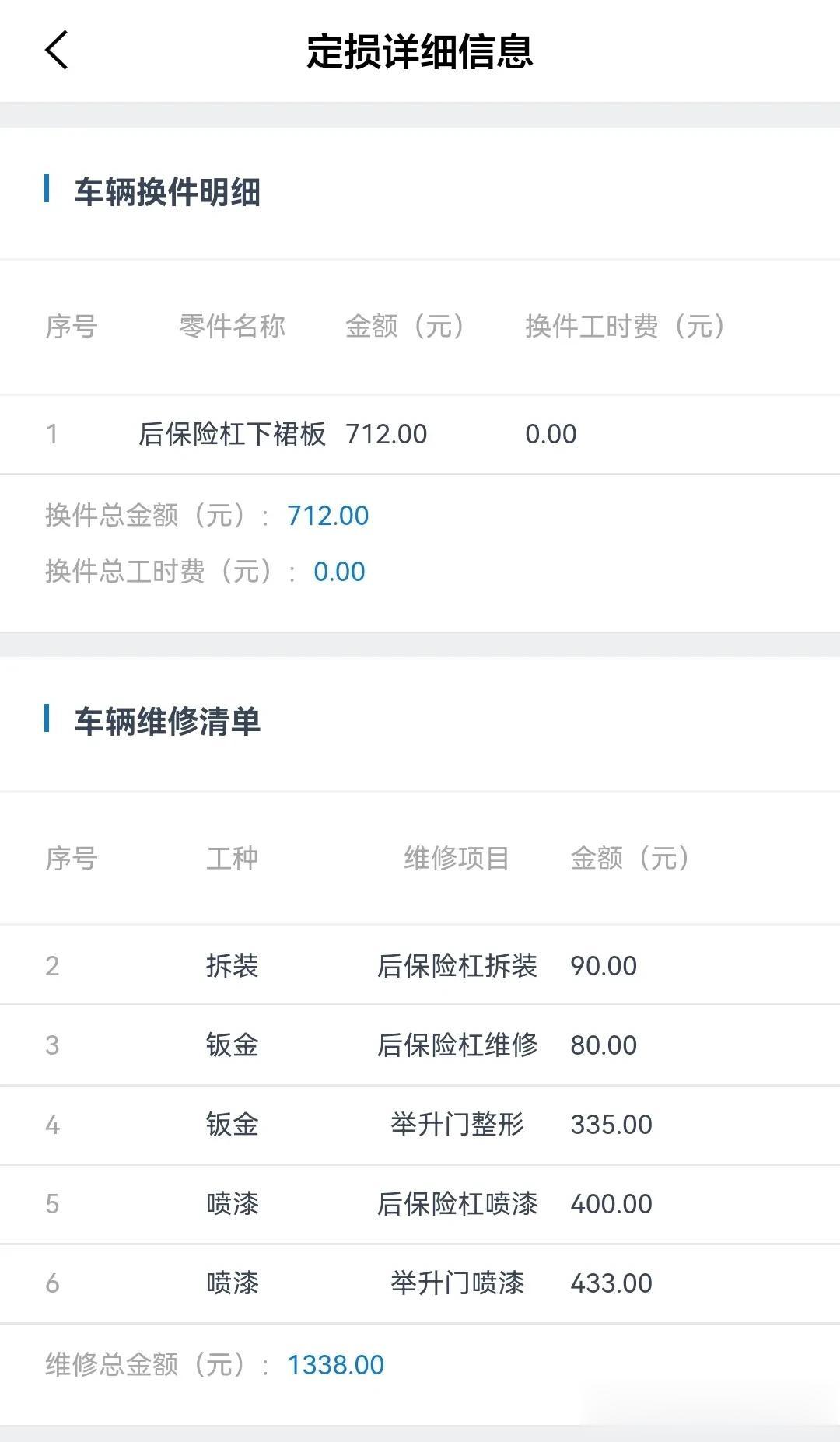The width and height of the screenshot is (840, 1442).
Task: Tap the 换件总工时费 value 0.00
Action: coord(339,572)
